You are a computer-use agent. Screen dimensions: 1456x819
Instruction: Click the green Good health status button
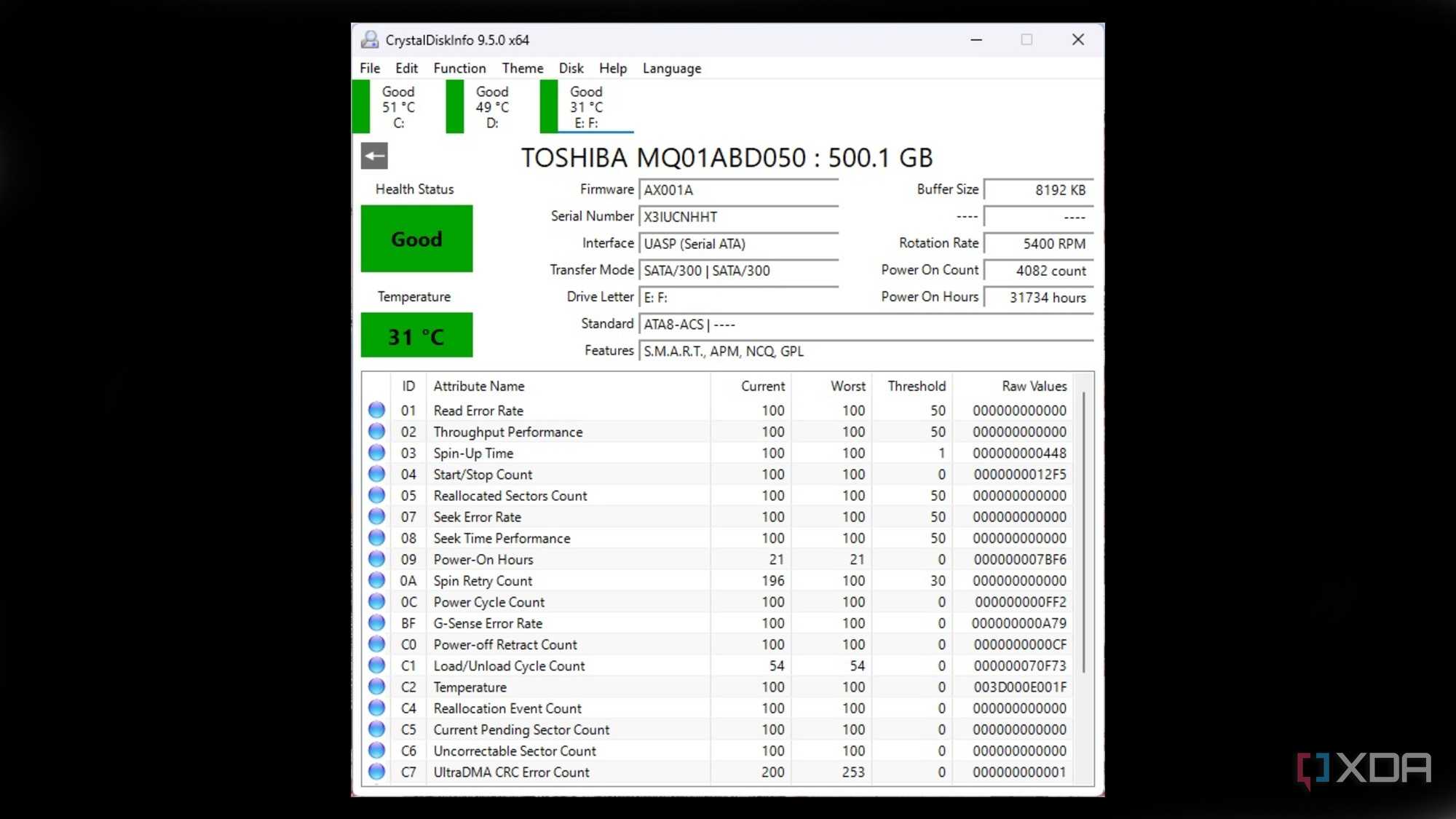tap(416, 239)
